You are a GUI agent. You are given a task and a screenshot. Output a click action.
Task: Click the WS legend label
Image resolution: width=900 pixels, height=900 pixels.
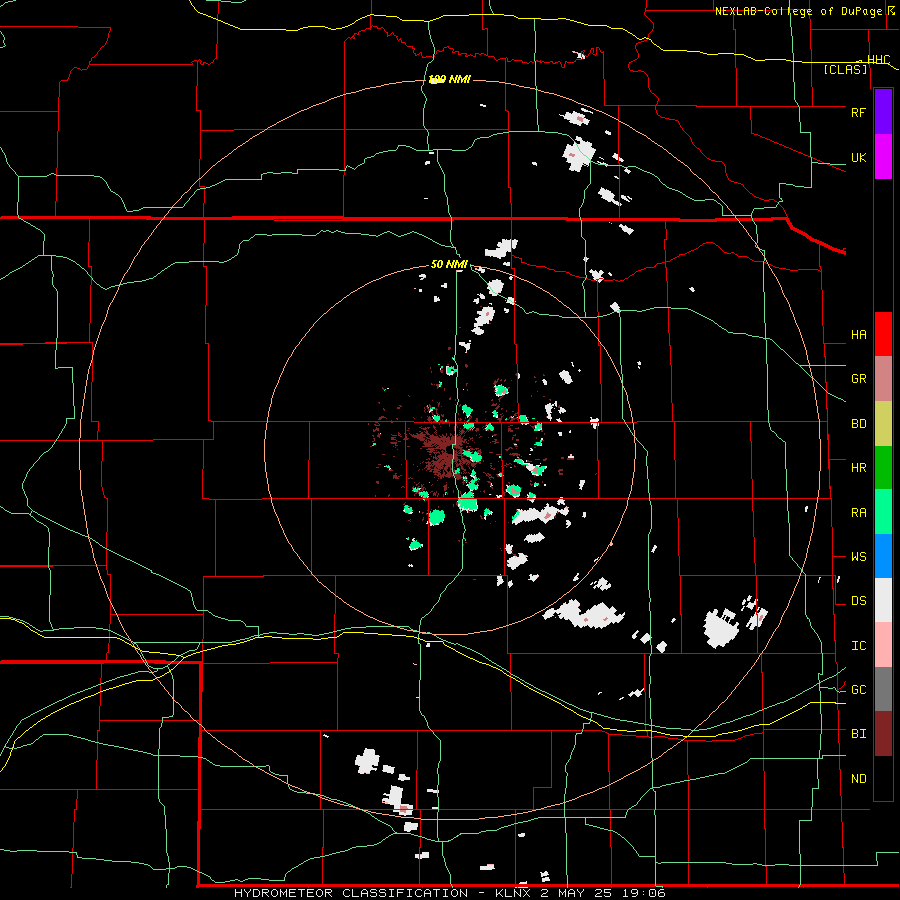pyautogui.click(x=859, y=557)
